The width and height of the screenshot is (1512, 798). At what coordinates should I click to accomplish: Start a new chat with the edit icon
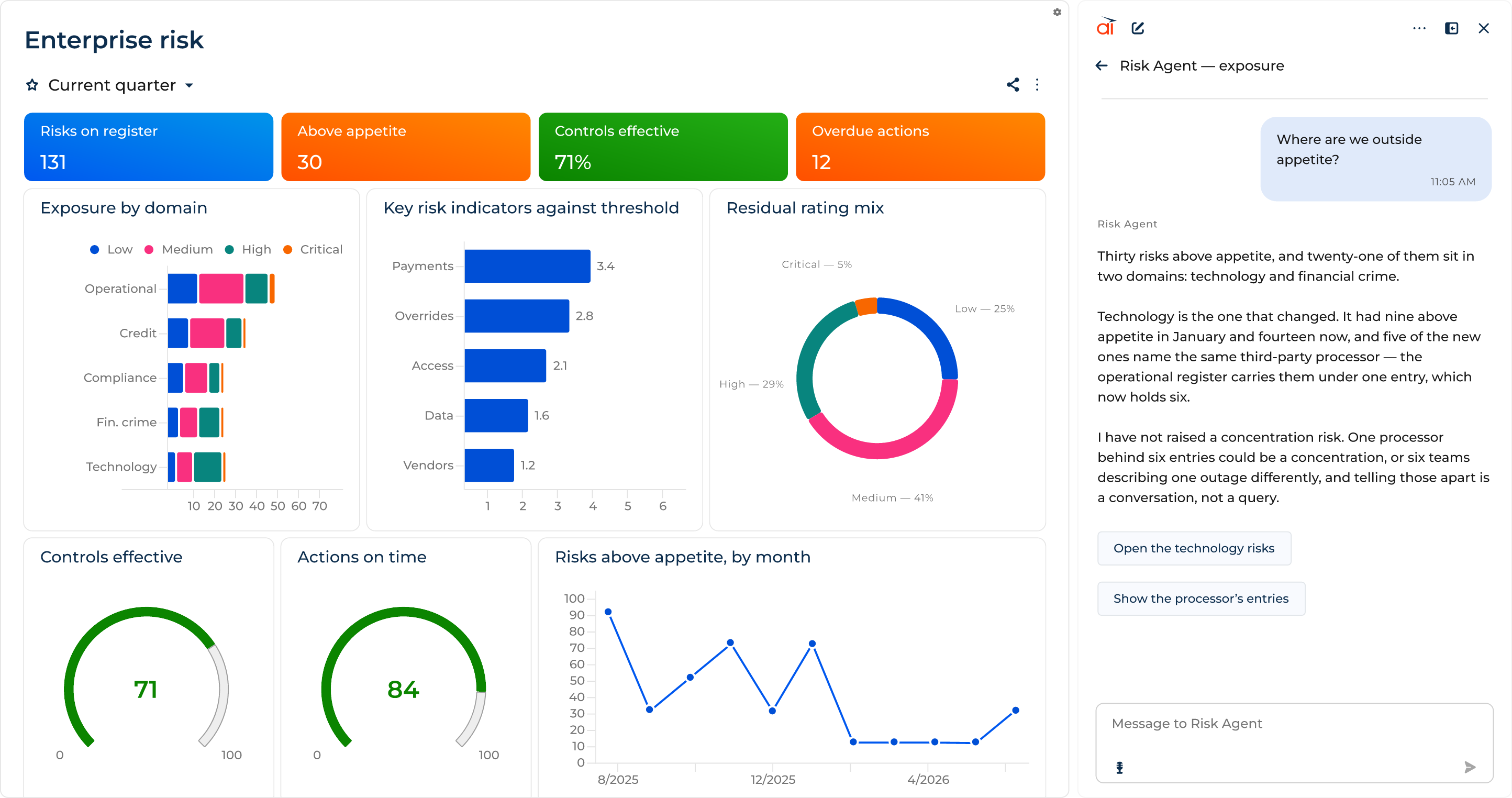[1138, 28]
